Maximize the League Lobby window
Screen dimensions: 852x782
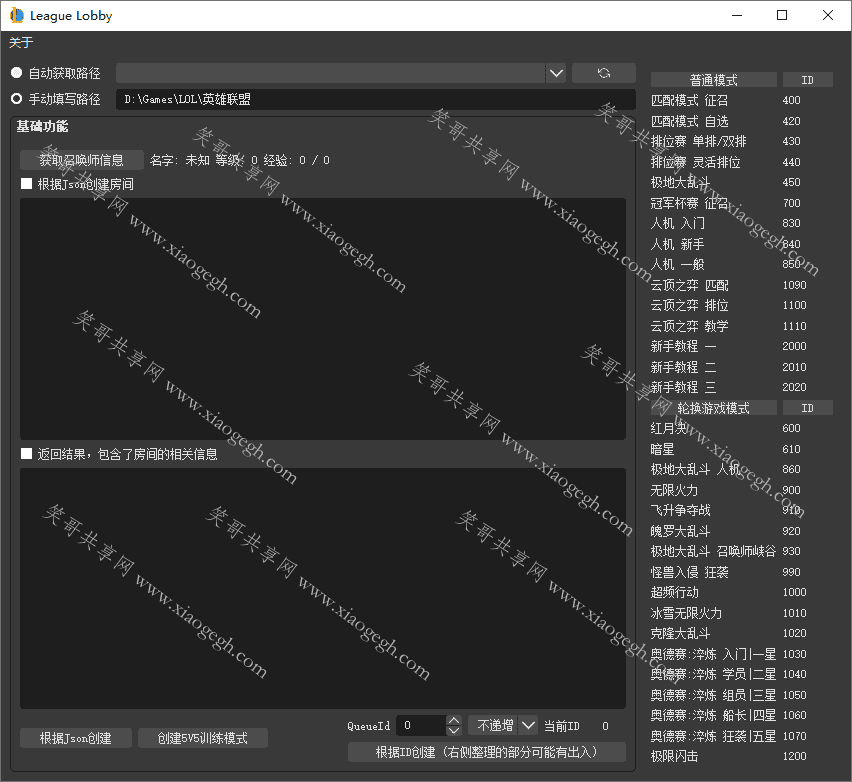pos(782,15)
